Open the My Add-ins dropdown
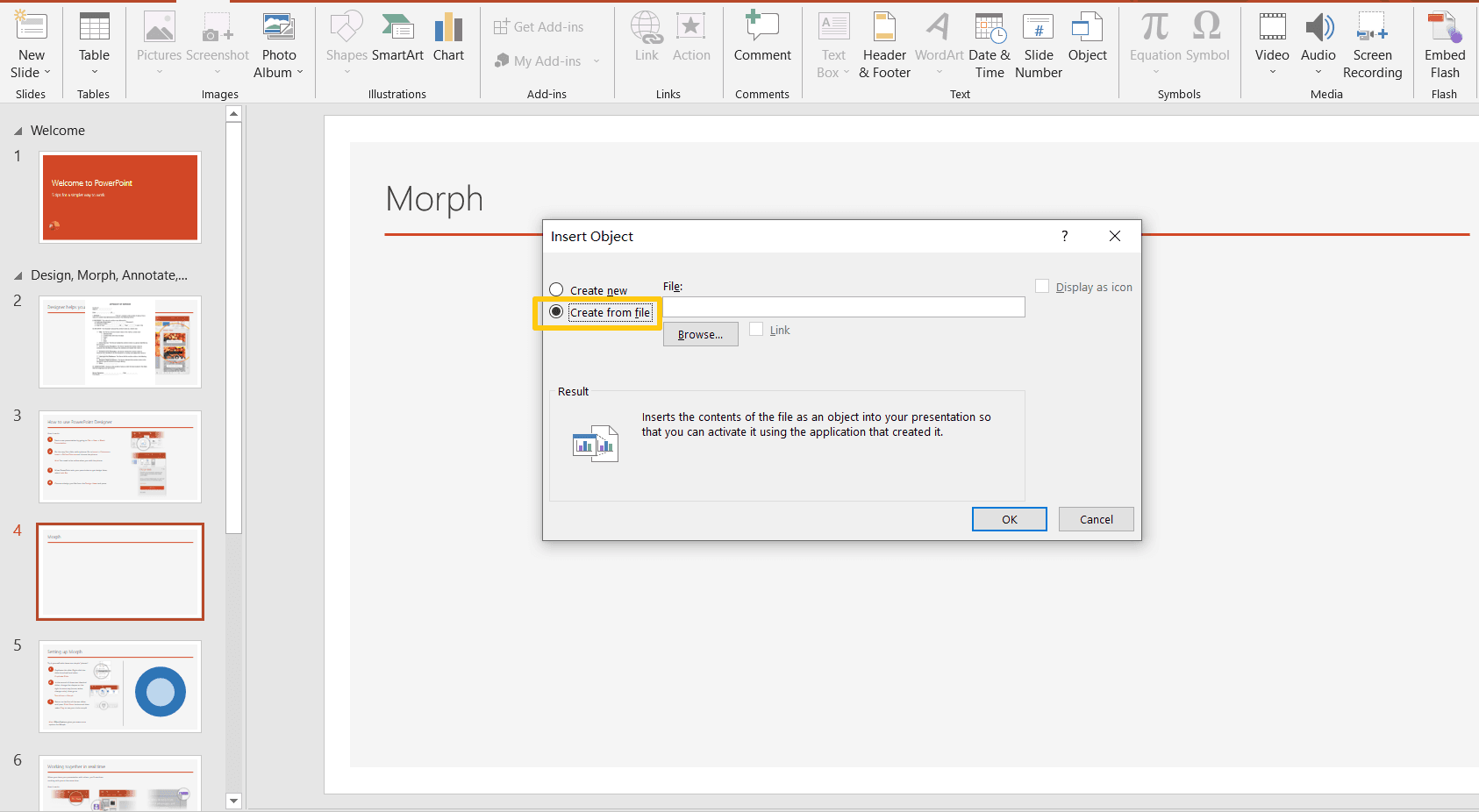The image size is (1479, 812). pyautogui.click(x=597, y=61)
